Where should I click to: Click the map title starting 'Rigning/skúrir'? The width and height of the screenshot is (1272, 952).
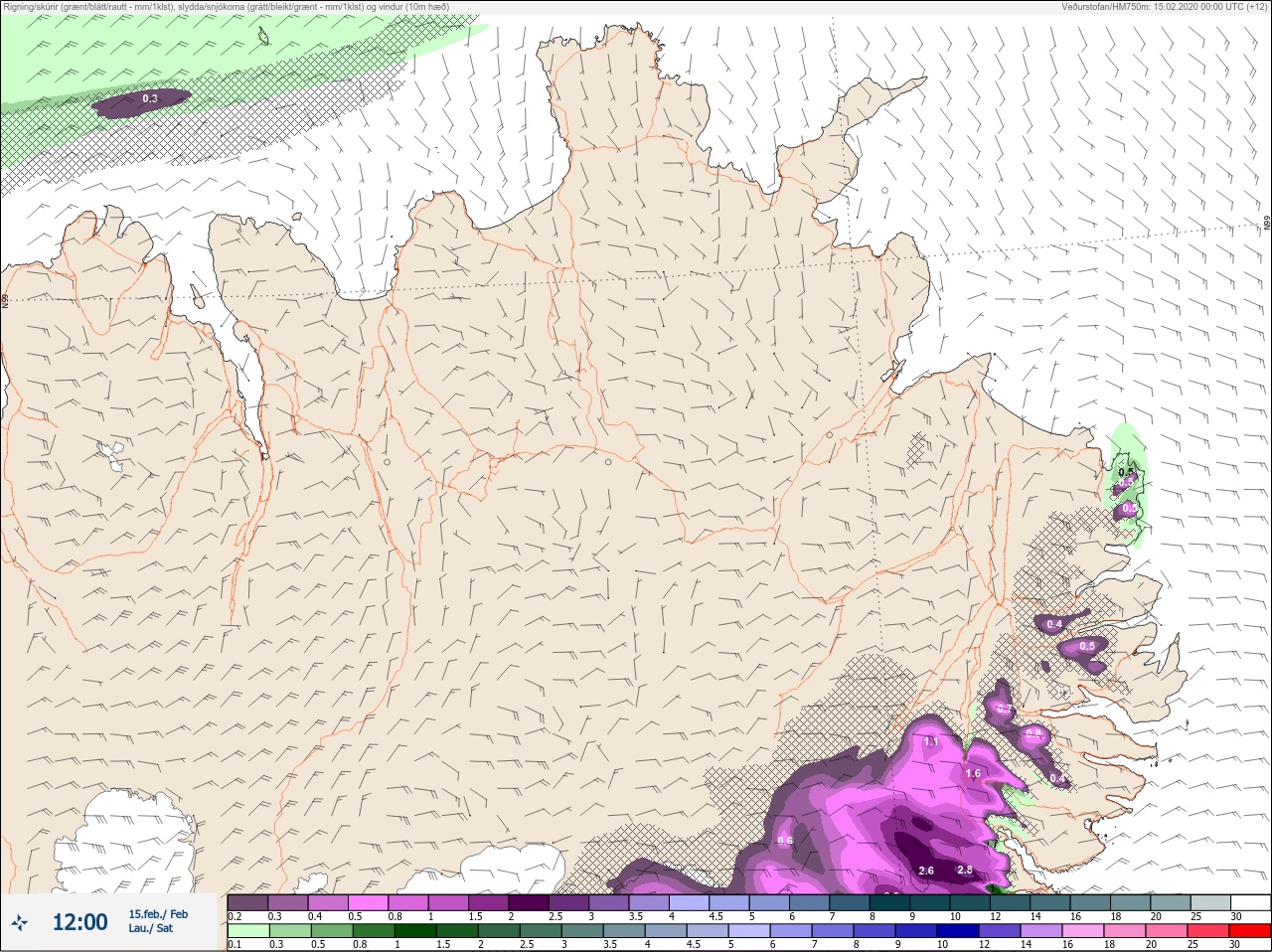(x=227, y=7)
